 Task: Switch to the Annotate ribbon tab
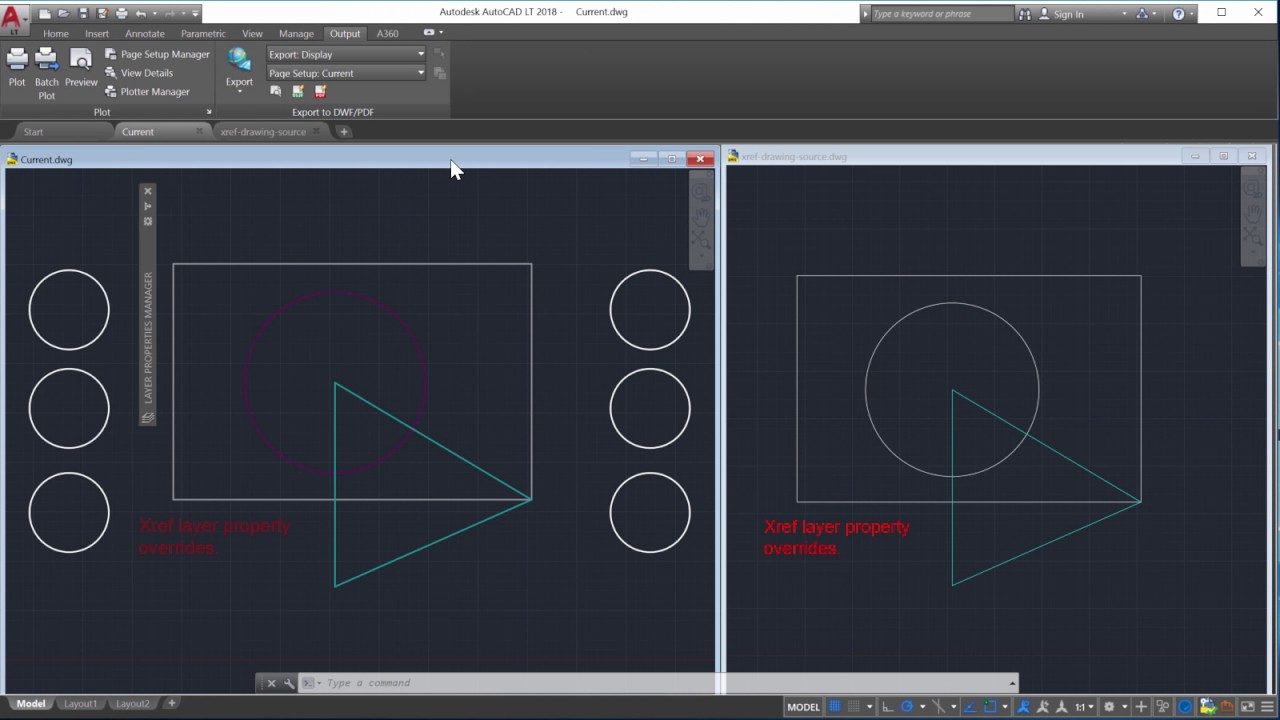pos(145,33)
